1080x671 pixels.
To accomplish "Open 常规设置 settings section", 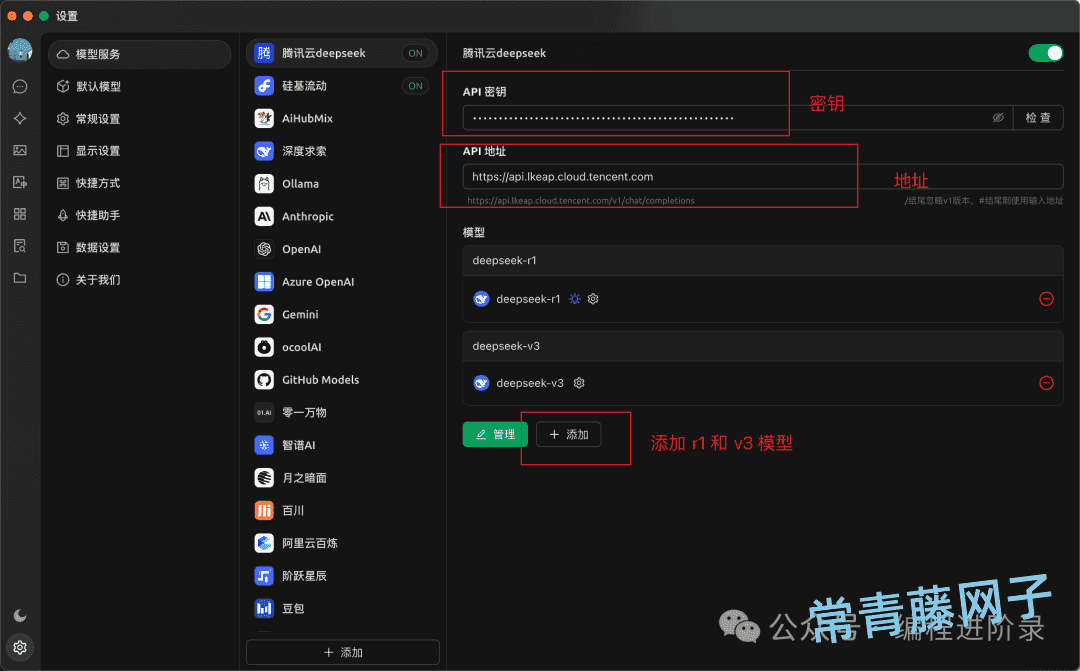I will (x=139, y=118).
